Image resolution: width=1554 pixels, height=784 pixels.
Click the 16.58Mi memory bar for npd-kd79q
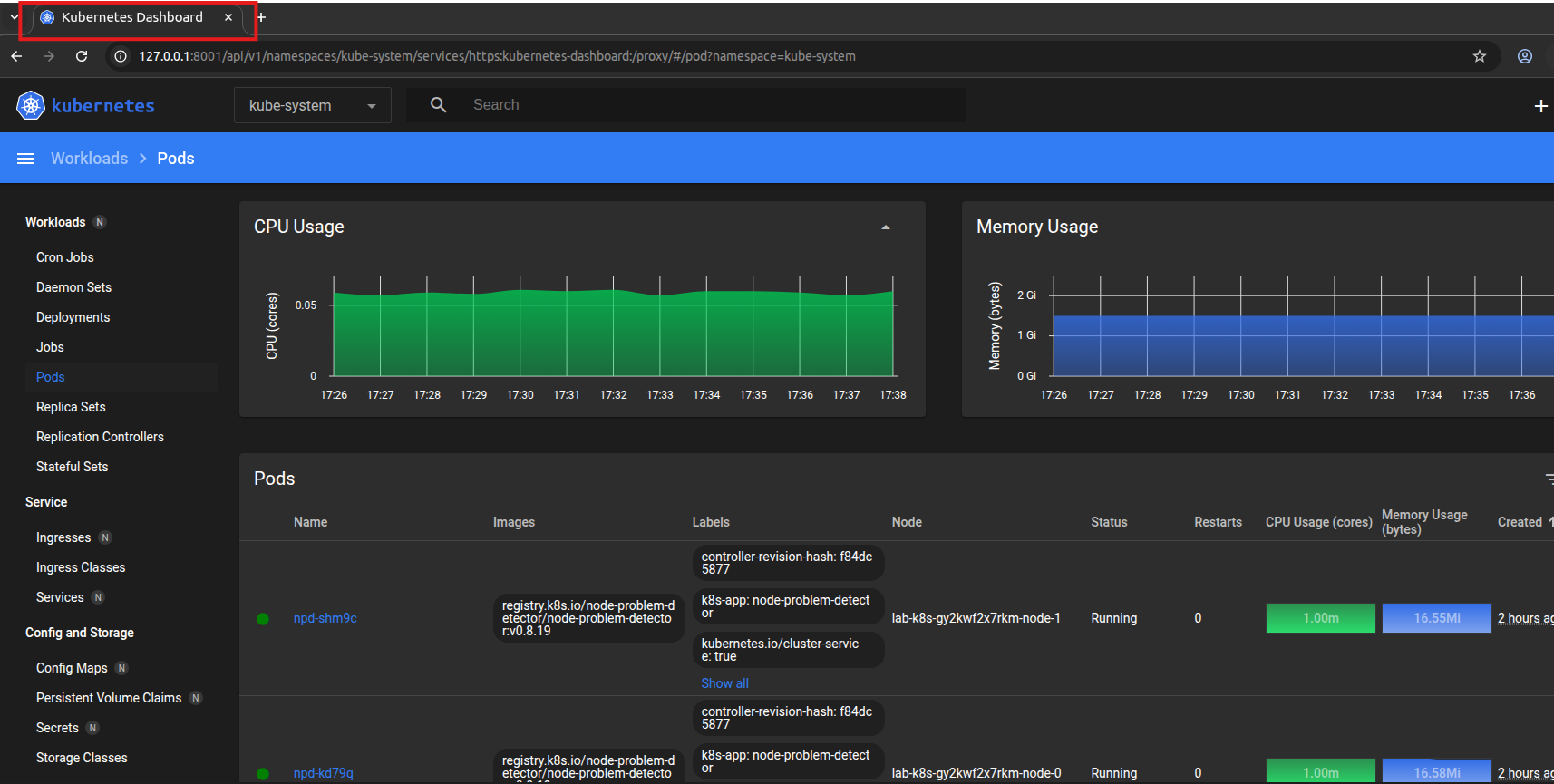pyautogui.click(x=1436, y=771)
